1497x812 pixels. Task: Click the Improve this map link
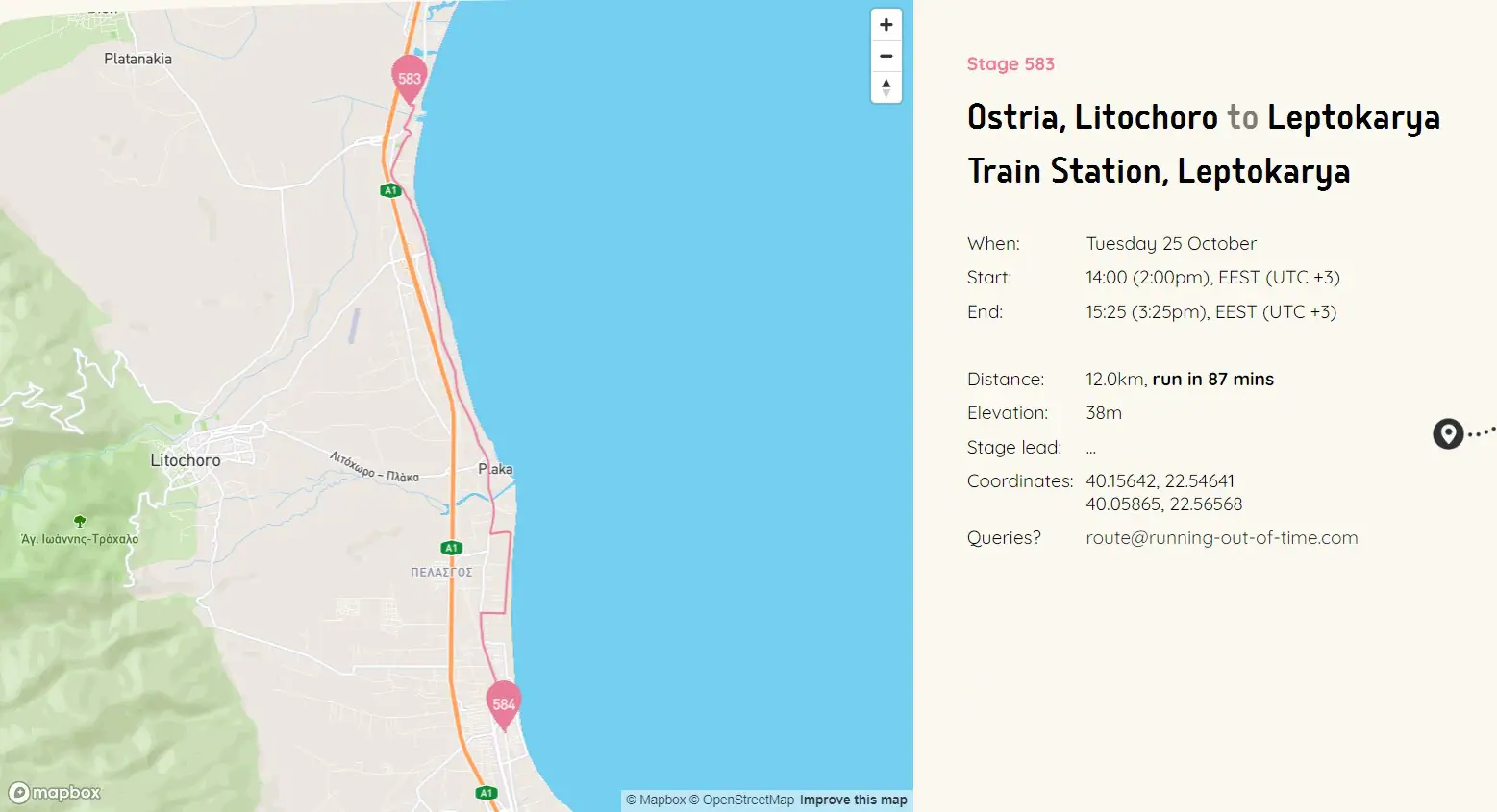[x=853, y=800]
